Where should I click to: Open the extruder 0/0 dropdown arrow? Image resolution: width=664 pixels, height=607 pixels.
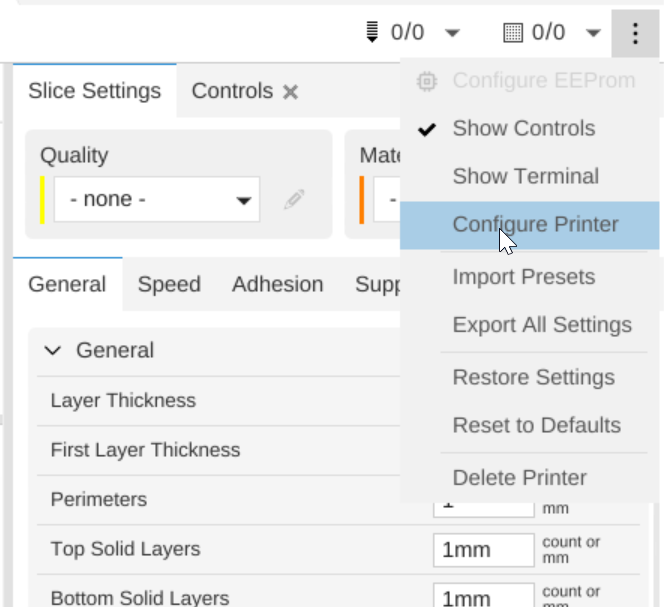coord(452,33)
